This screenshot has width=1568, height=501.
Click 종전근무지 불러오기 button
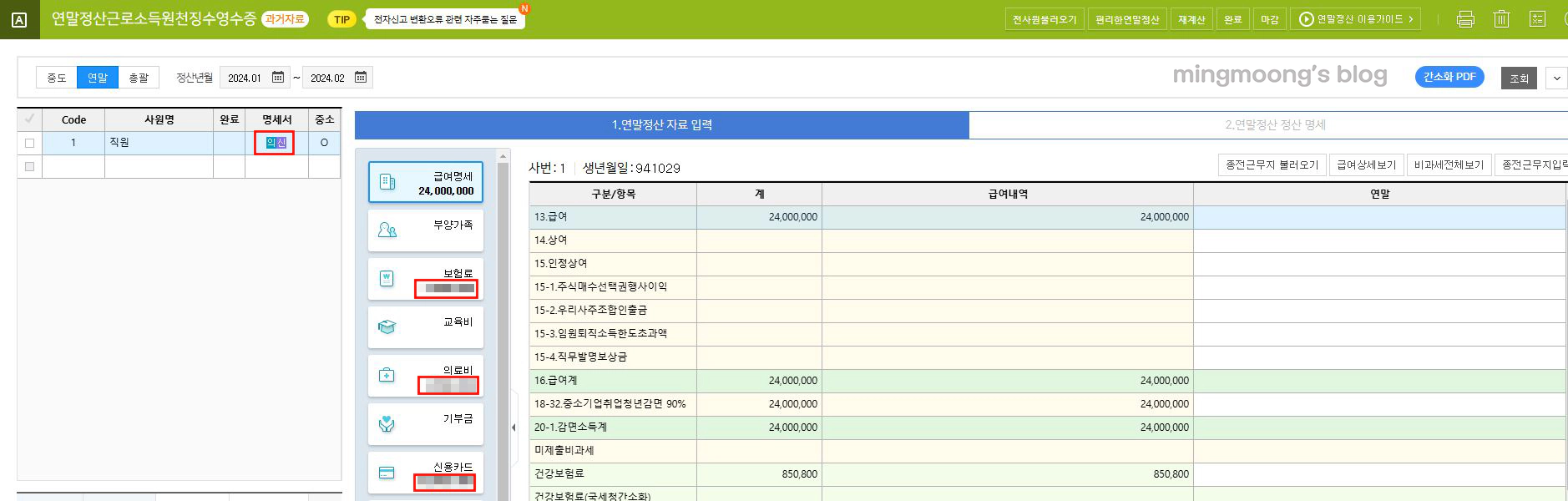pyautogui.click(x=1272, y=164)
